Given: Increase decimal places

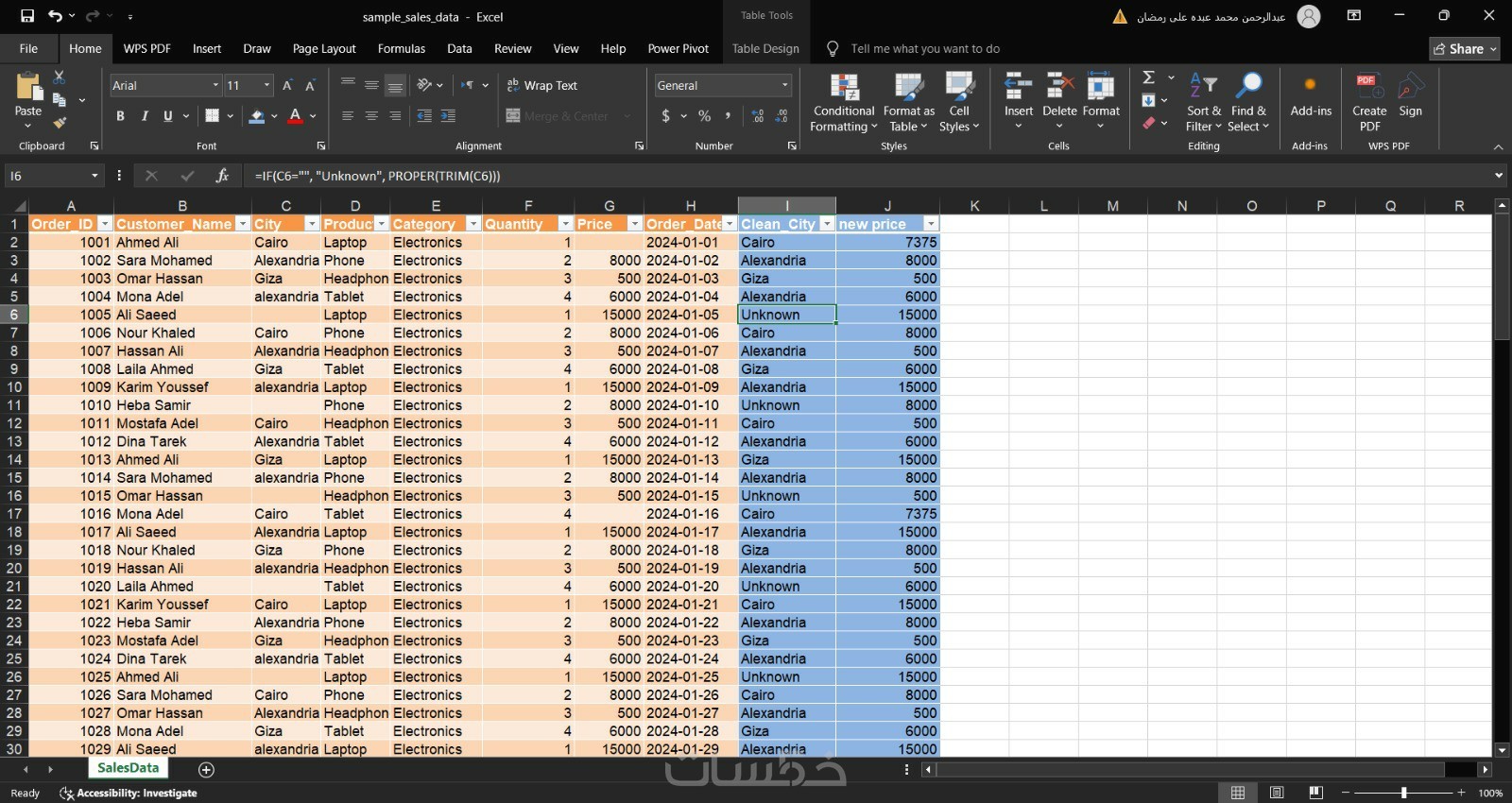Looking at the screenshot, I should (758, 115).
